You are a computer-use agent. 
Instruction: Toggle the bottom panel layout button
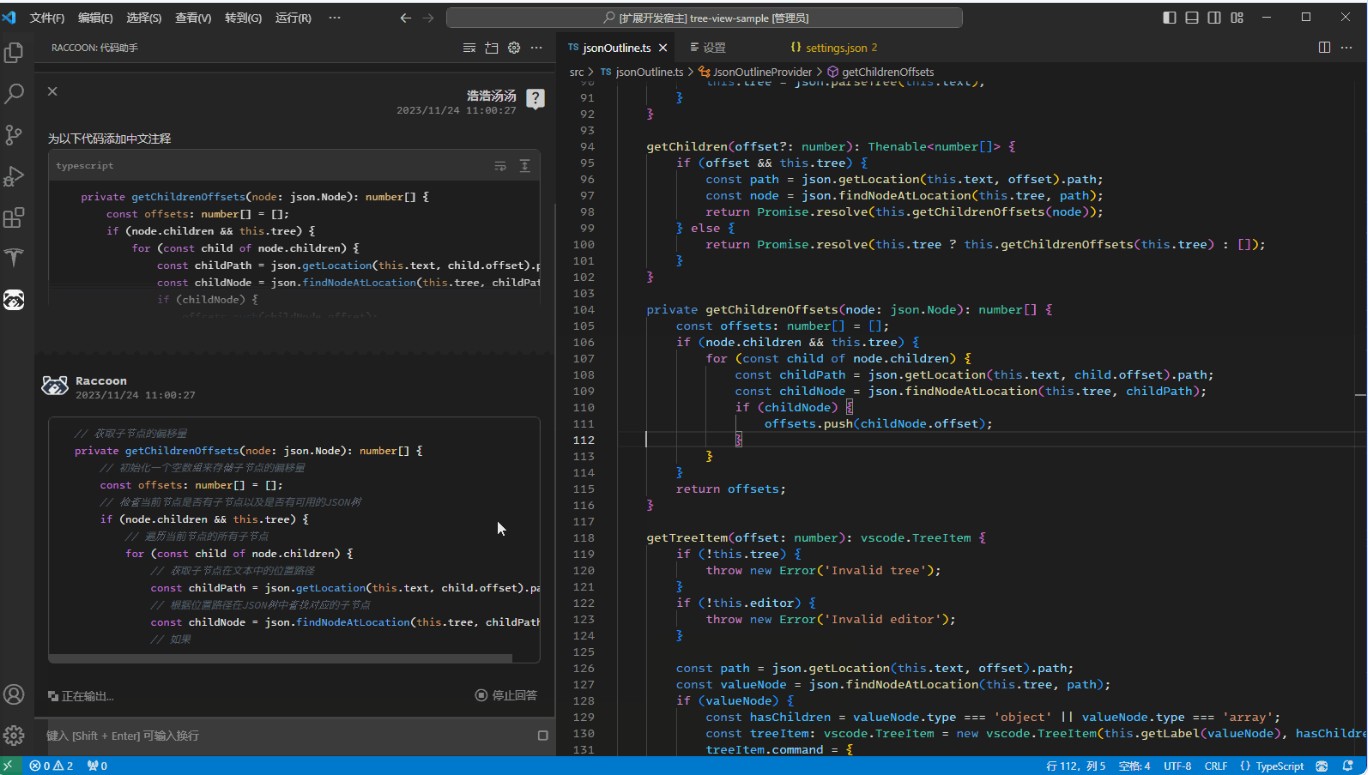click(x=1191, y=18)
